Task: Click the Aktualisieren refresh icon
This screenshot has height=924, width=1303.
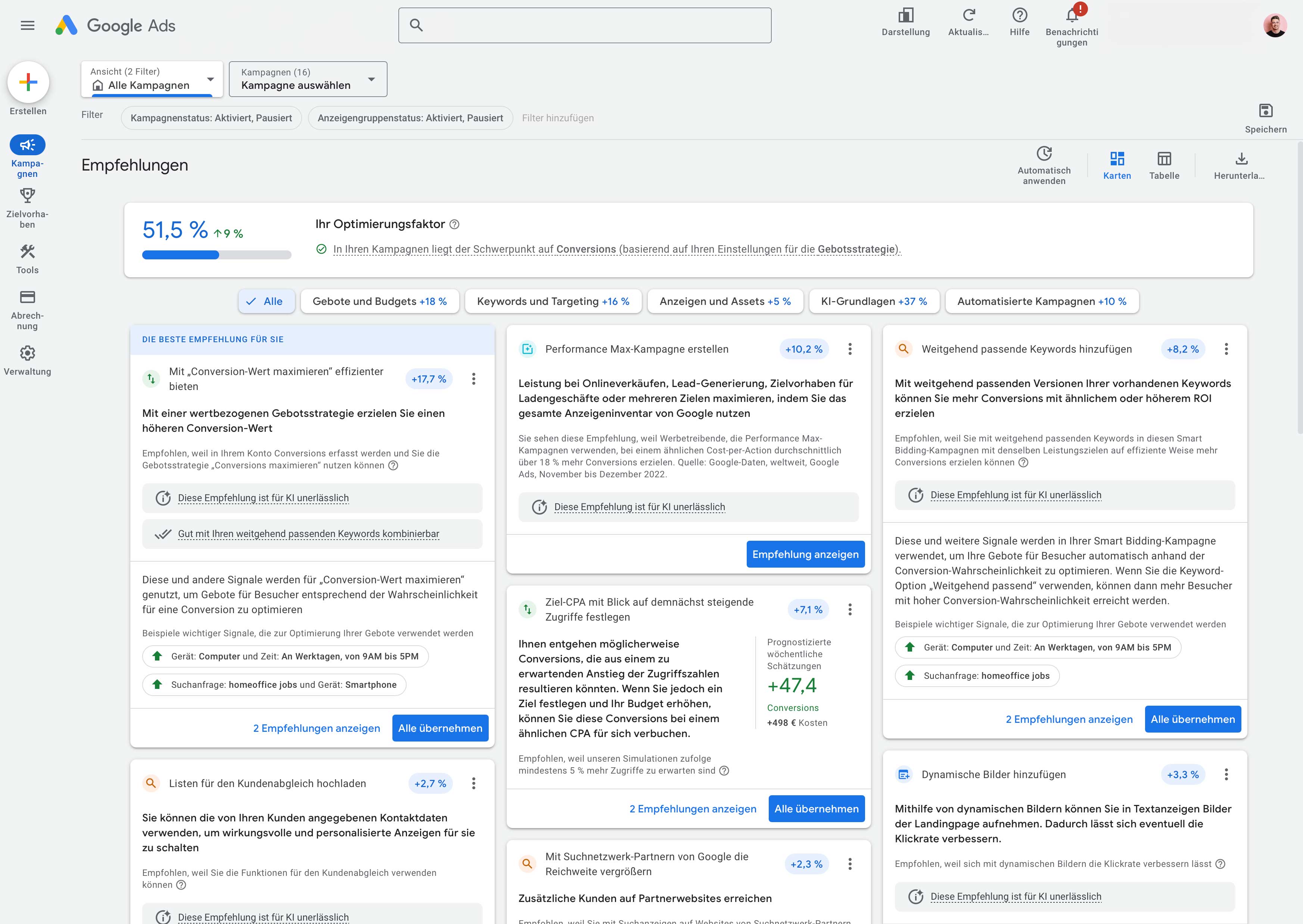Action: pyautogui.click(x=968, y=15)
